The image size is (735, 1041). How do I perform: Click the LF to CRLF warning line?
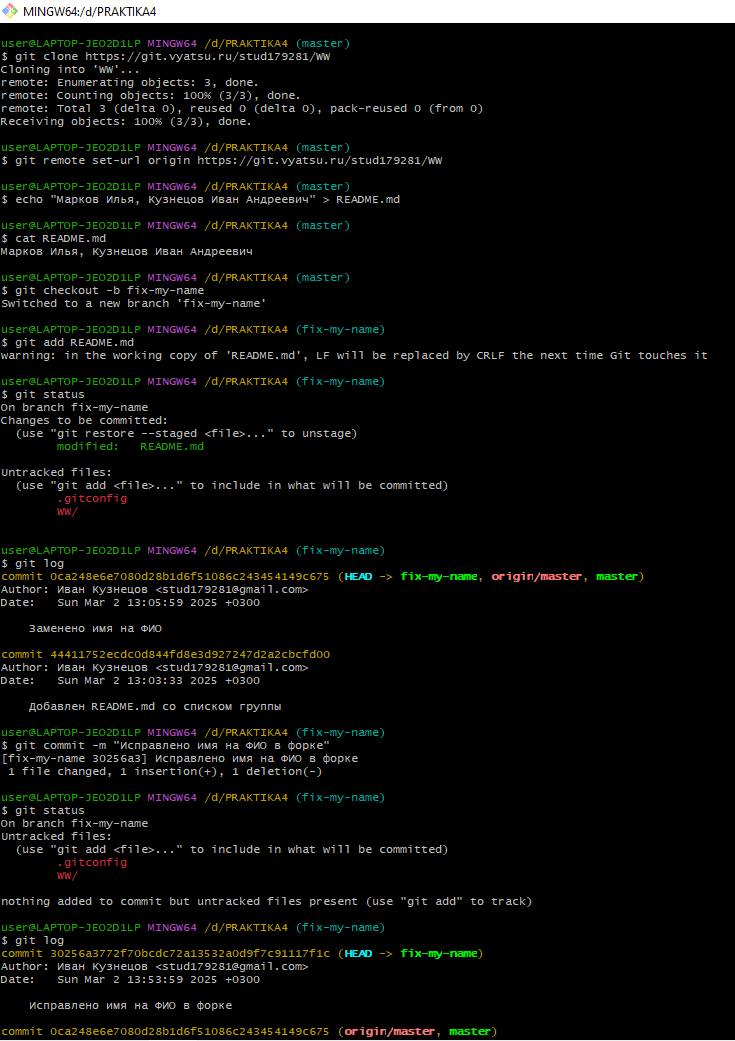(x=354, y=355)
